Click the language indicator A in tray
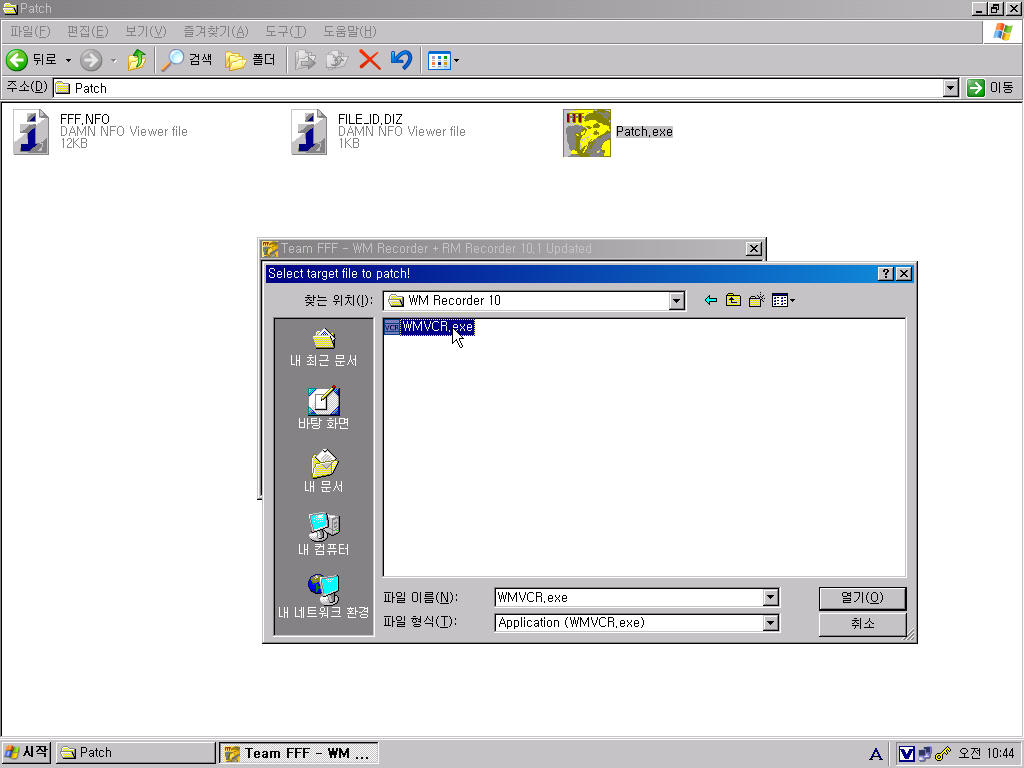 pyautogui.click(x=876, y=754)
